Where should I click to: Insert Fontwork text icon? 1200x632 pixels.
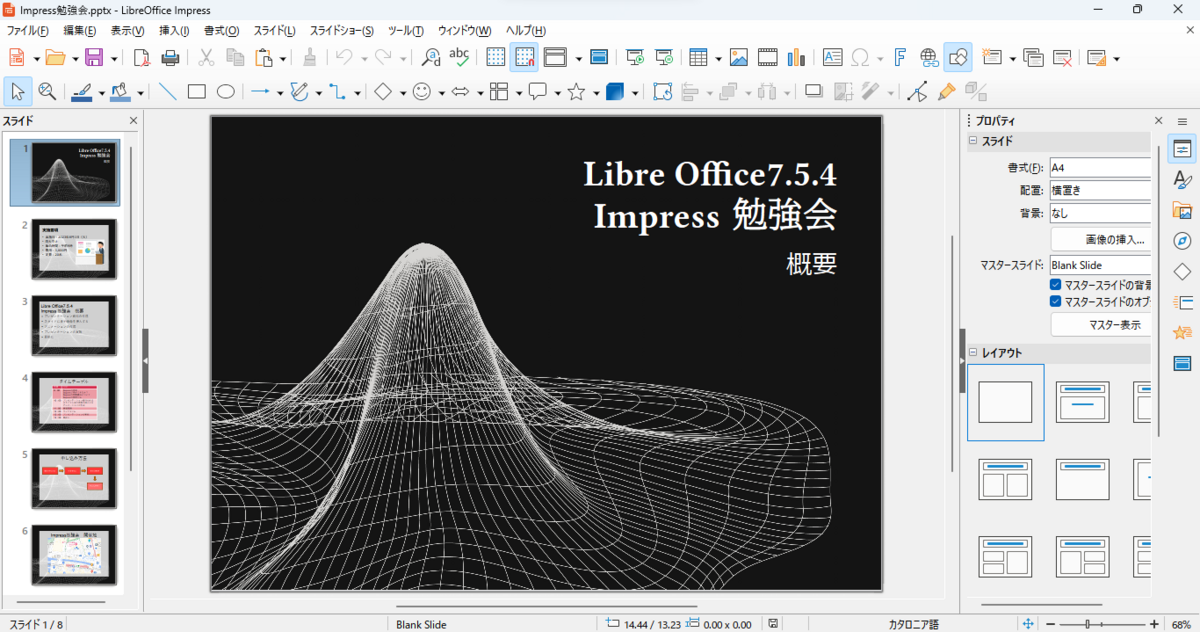pyautogui.click(x=900, y=57)
